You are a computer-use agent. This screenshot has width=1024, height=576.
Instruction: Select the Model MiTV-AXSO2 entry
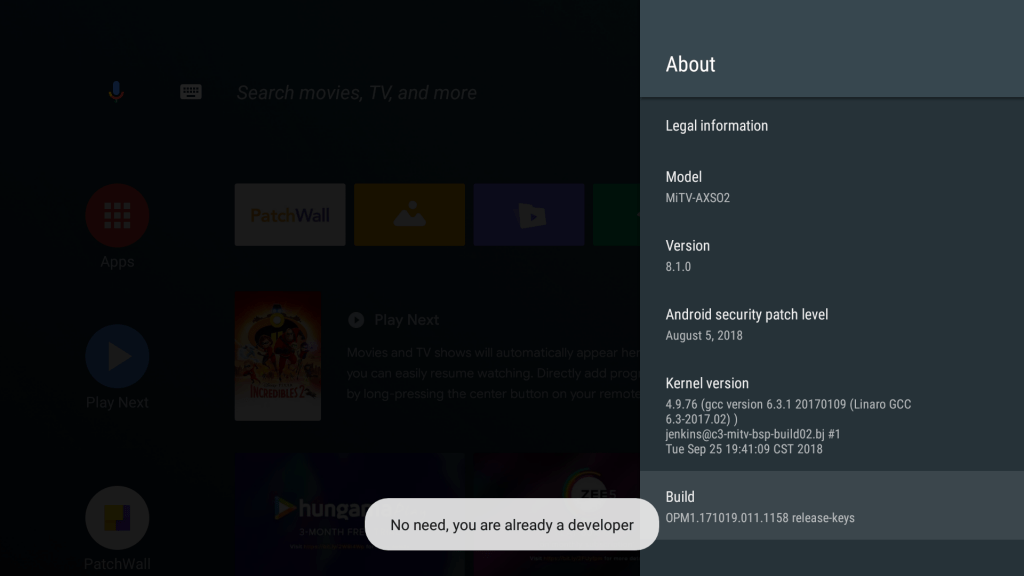tap(832, 187)
